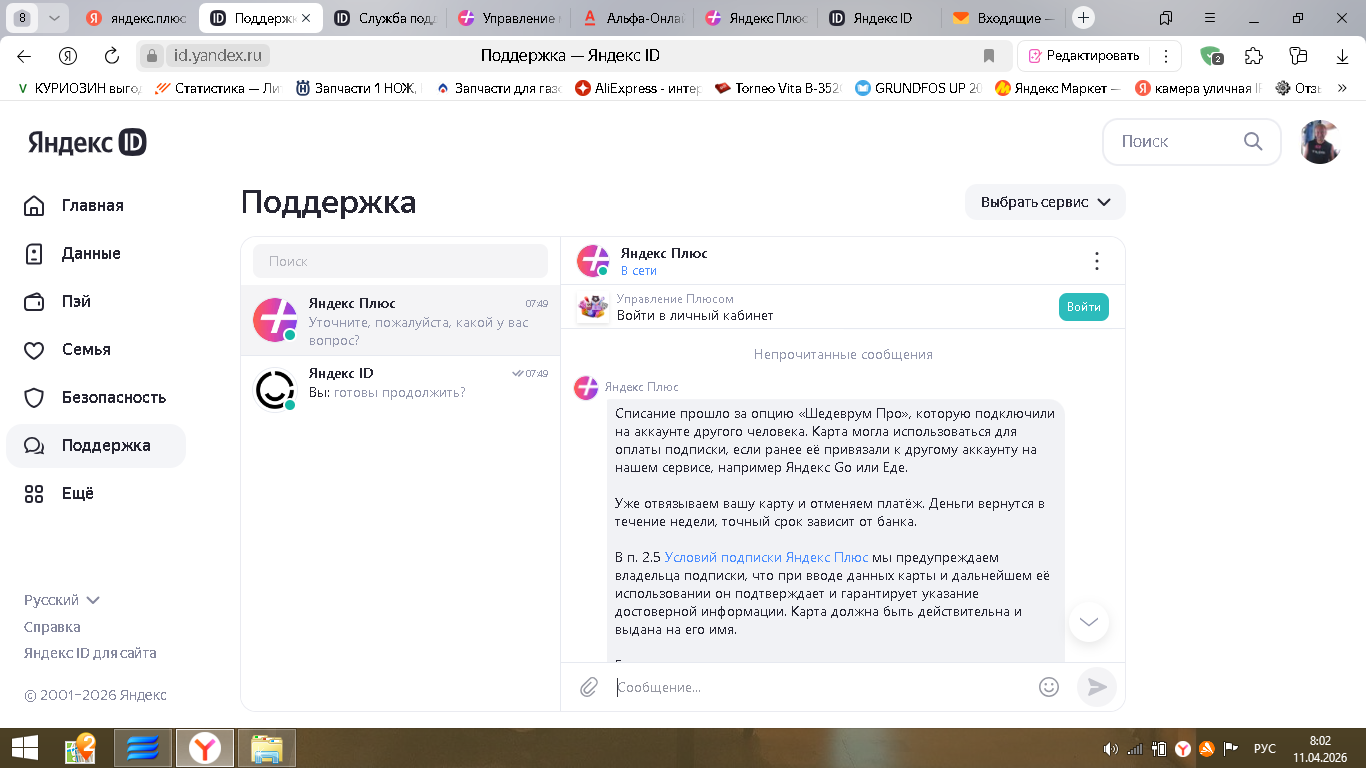The width and height of the screenshot is (1366, 768).
Task: Open Редактировать options three-dot menu
Action: (1165, 56)
